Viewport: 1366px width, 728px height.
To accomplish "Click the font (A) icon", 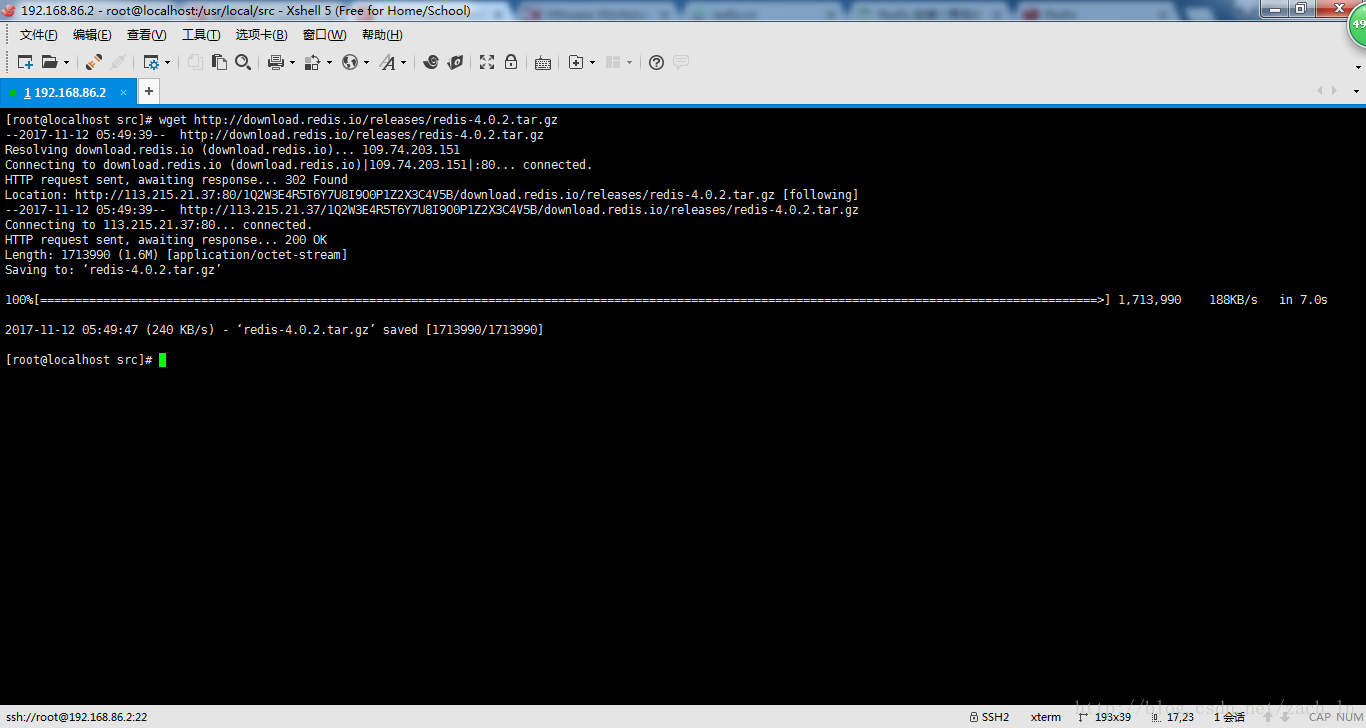I will click(388, 62).
